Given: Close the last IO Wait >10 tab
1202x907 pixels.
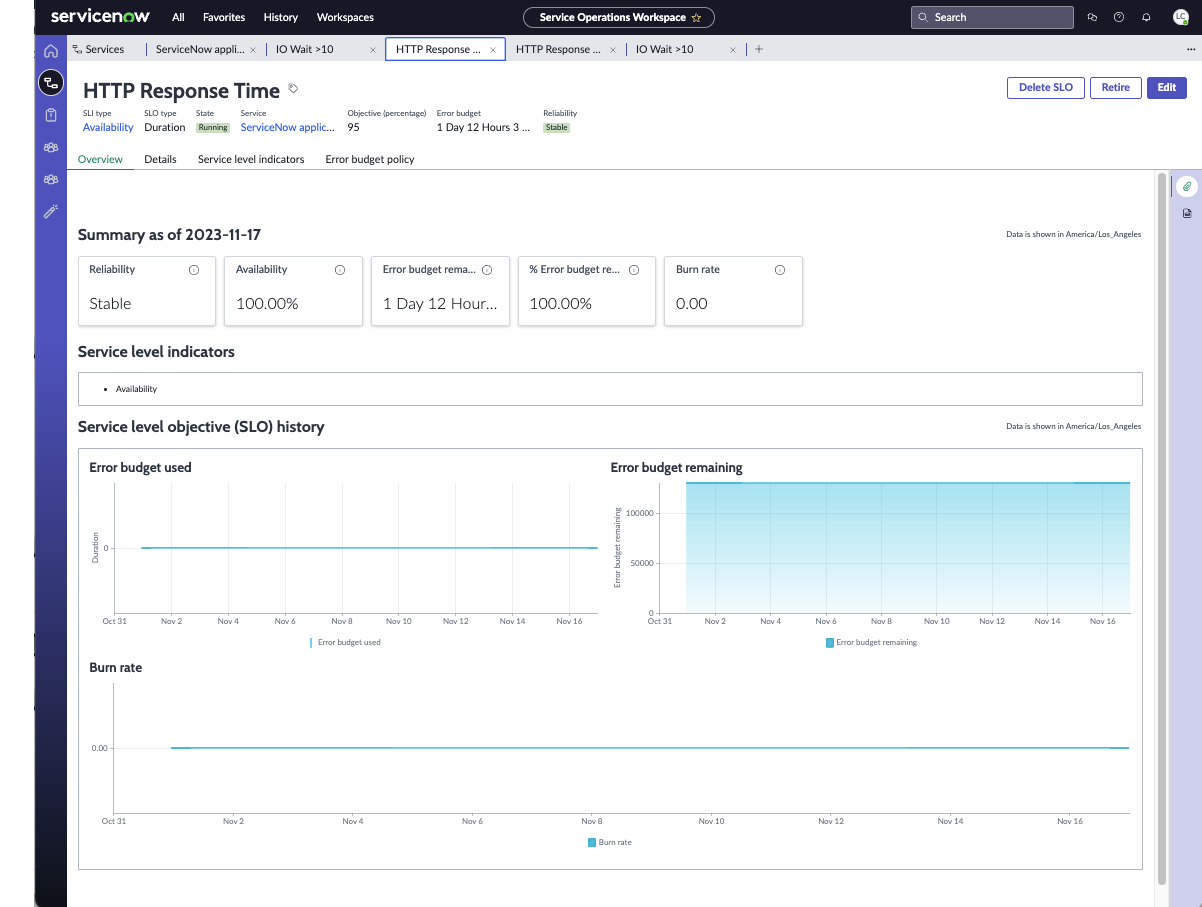Looking at the screenshot, I should 733,49.
